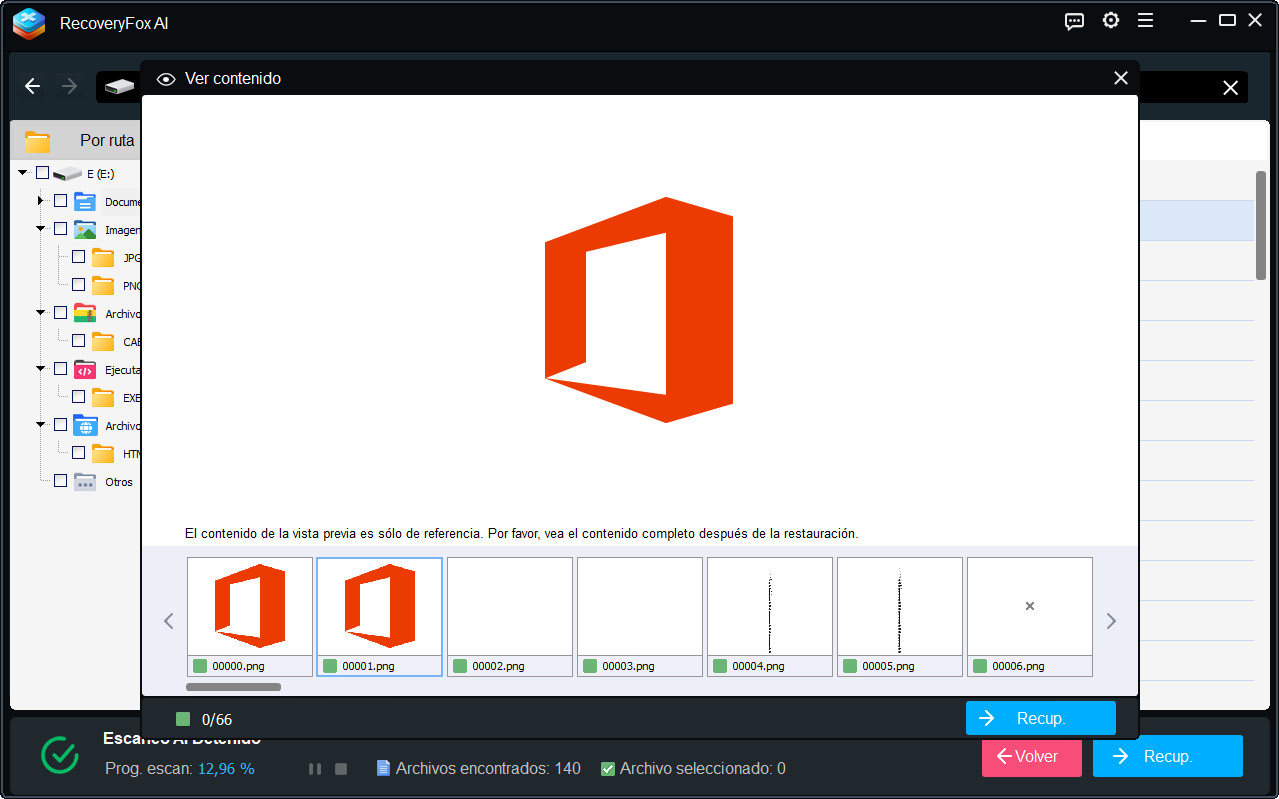
Task: Click the thumbnail strip horizontal scrollbar
Action: 233,687
